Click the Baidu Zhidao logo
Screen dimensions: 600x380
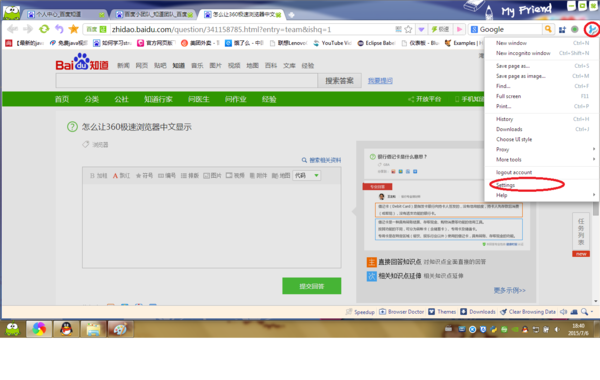click(82, 62)
